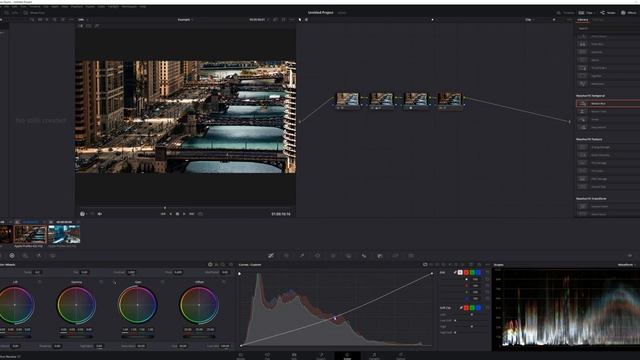Stop playback in the viewer

[x=178, y=214]
